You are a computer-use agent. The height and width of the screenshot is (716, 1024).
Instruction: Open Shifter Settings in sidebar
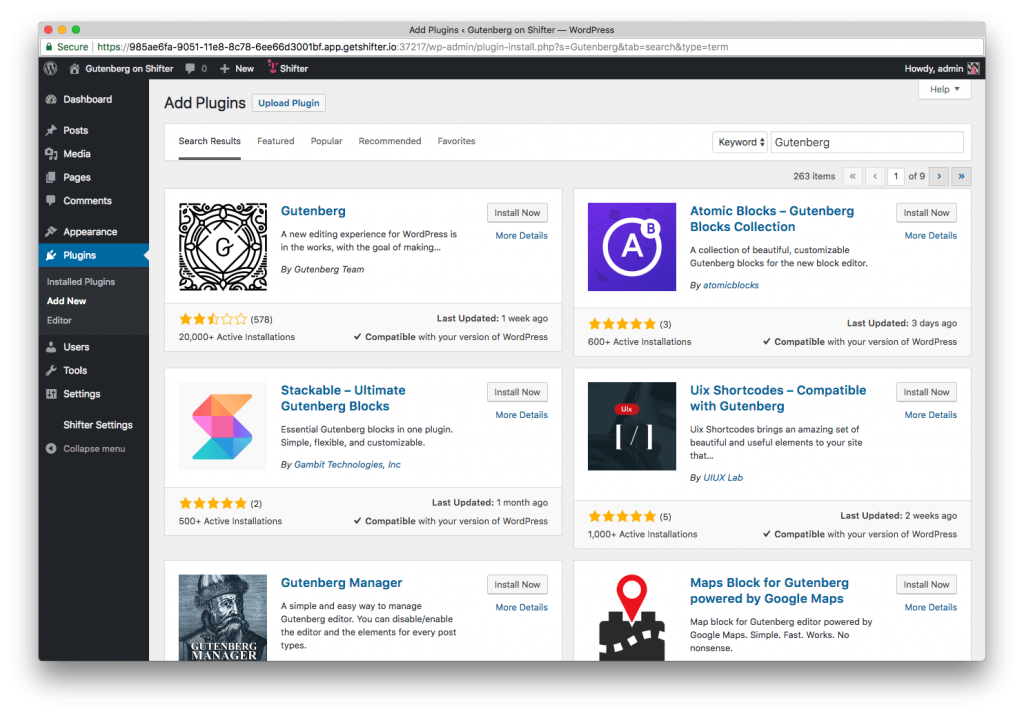98,425
